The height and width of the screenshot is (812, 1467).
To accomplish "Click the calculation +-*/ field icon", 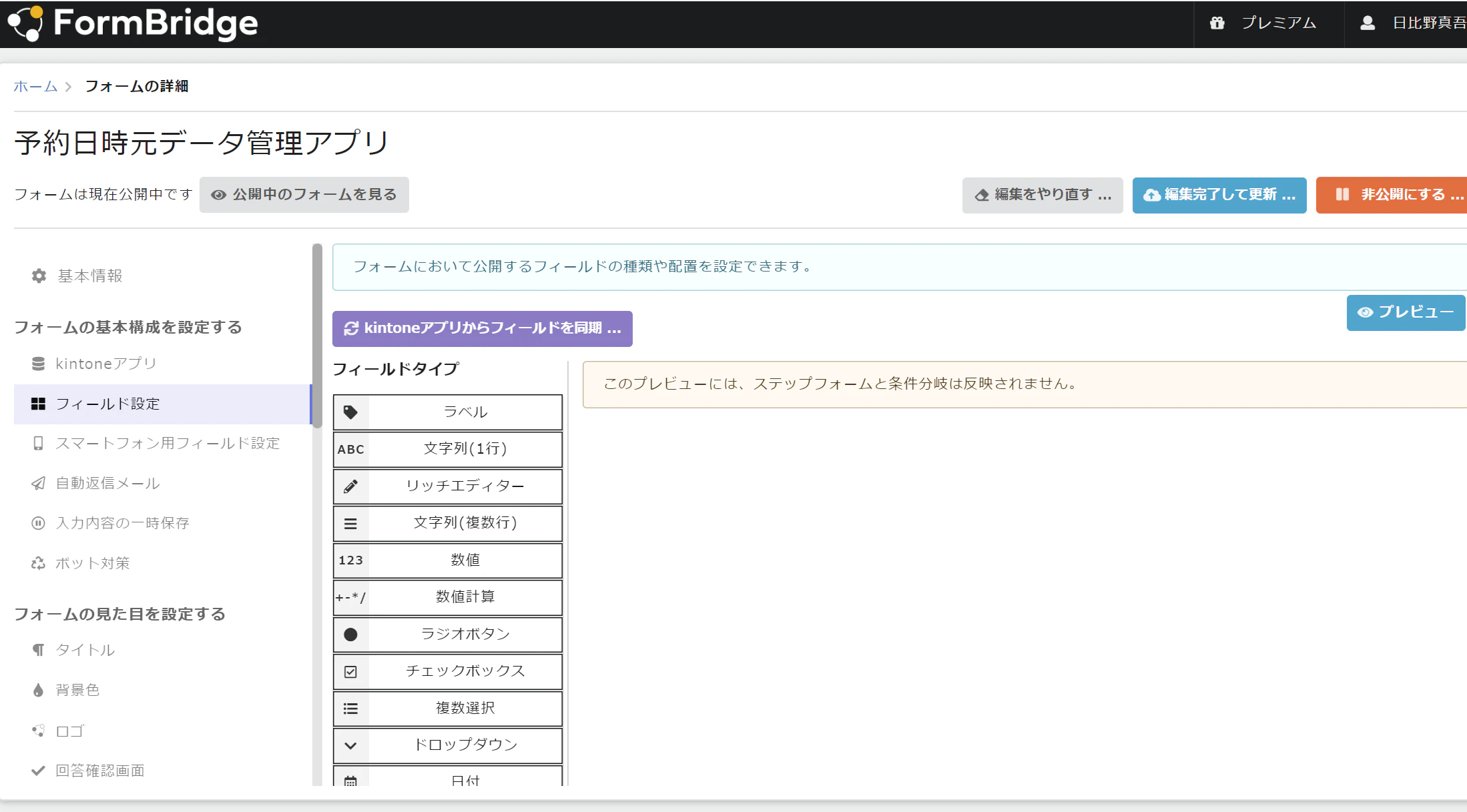I will 350,597.
